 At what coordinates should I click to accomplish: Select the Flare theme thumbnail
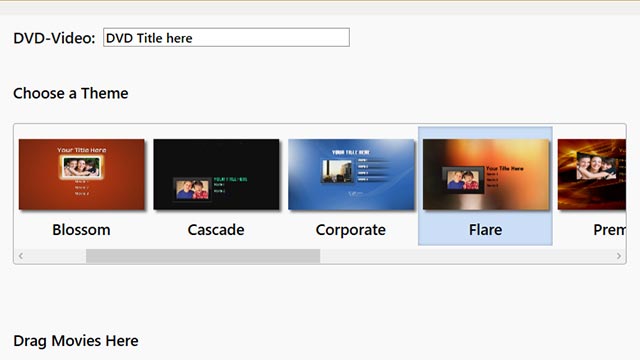pos(486,175)
